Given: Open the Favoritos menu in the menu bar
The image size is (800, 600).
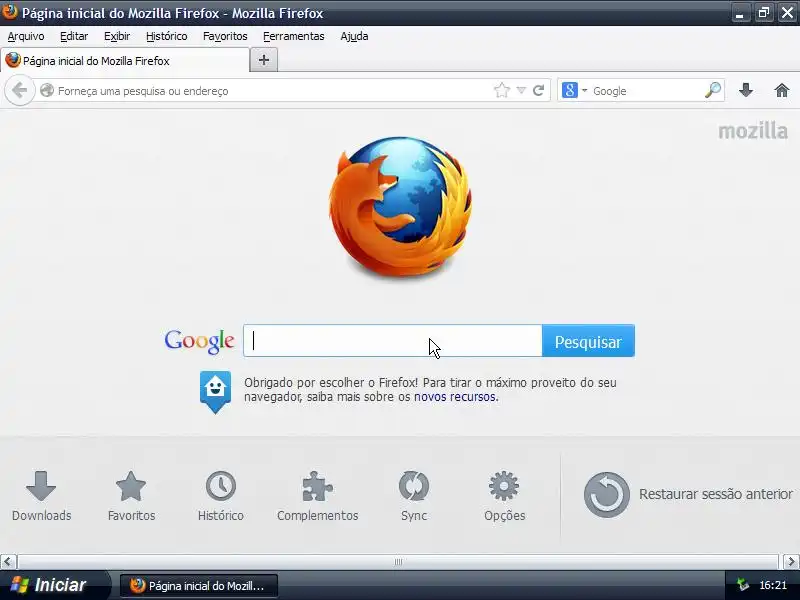Looking at the screenshot, I should tap(225, 36).
